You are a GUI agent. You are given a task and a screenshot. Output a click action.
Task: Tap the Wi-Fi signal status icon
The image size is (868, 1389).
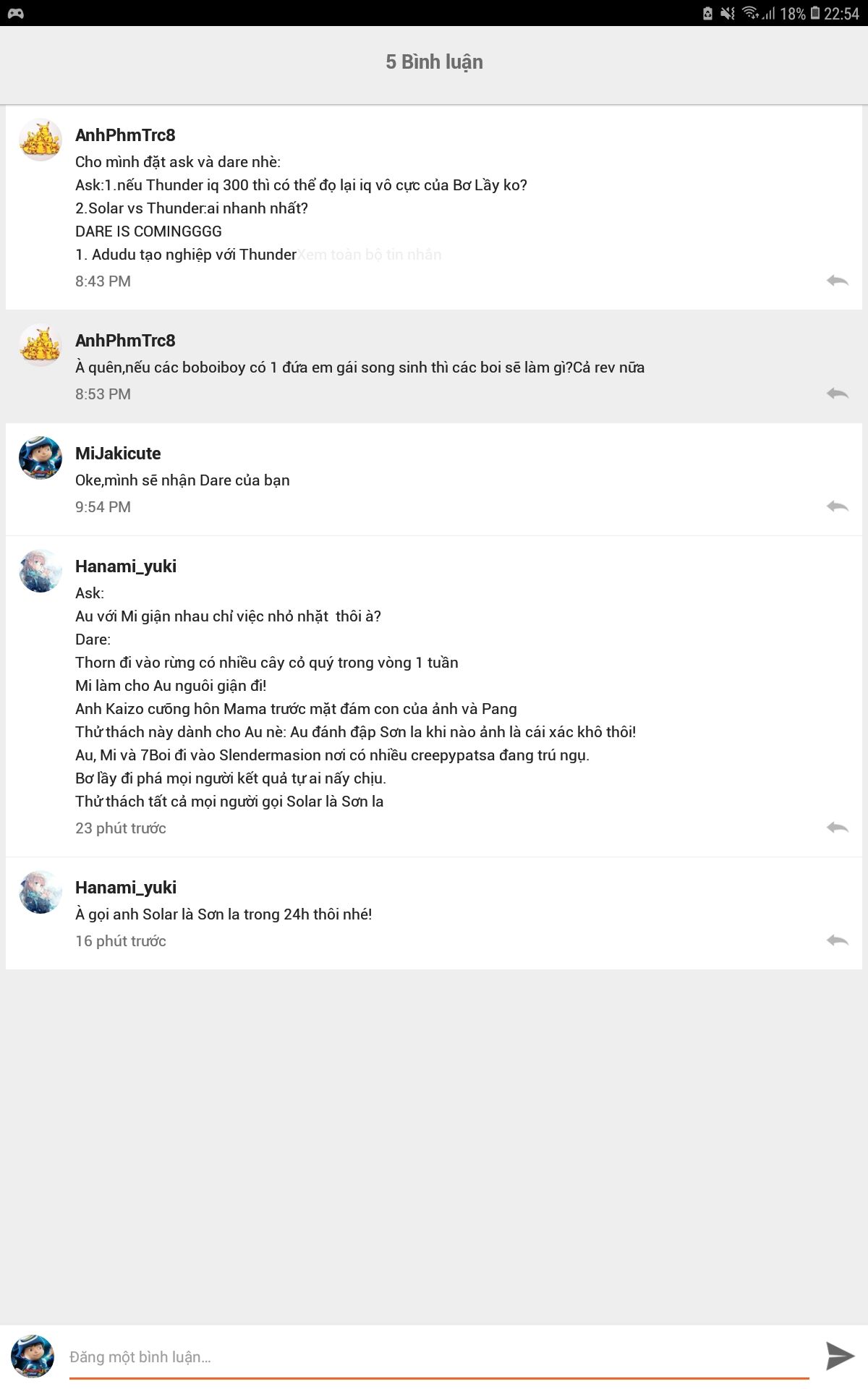point(750,13)
